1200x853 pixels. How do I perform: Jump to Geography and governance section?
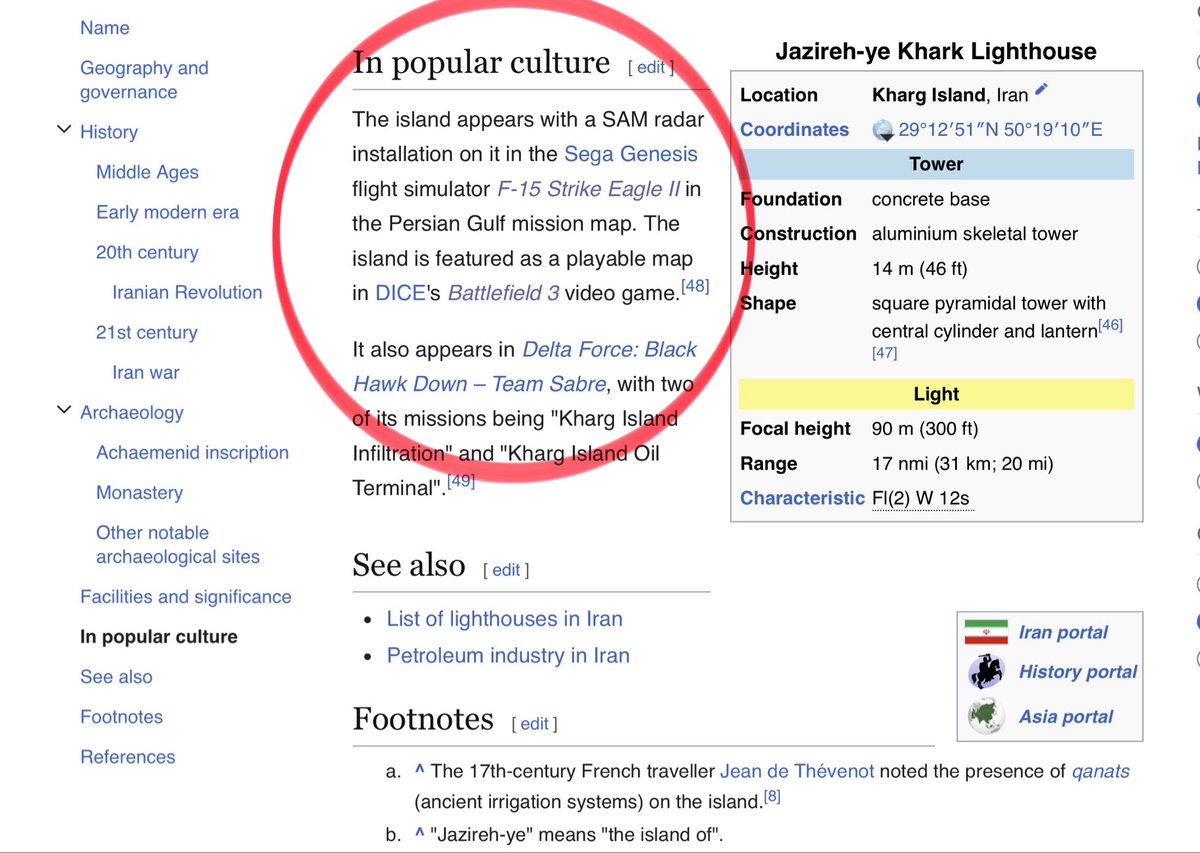point(144,80)
